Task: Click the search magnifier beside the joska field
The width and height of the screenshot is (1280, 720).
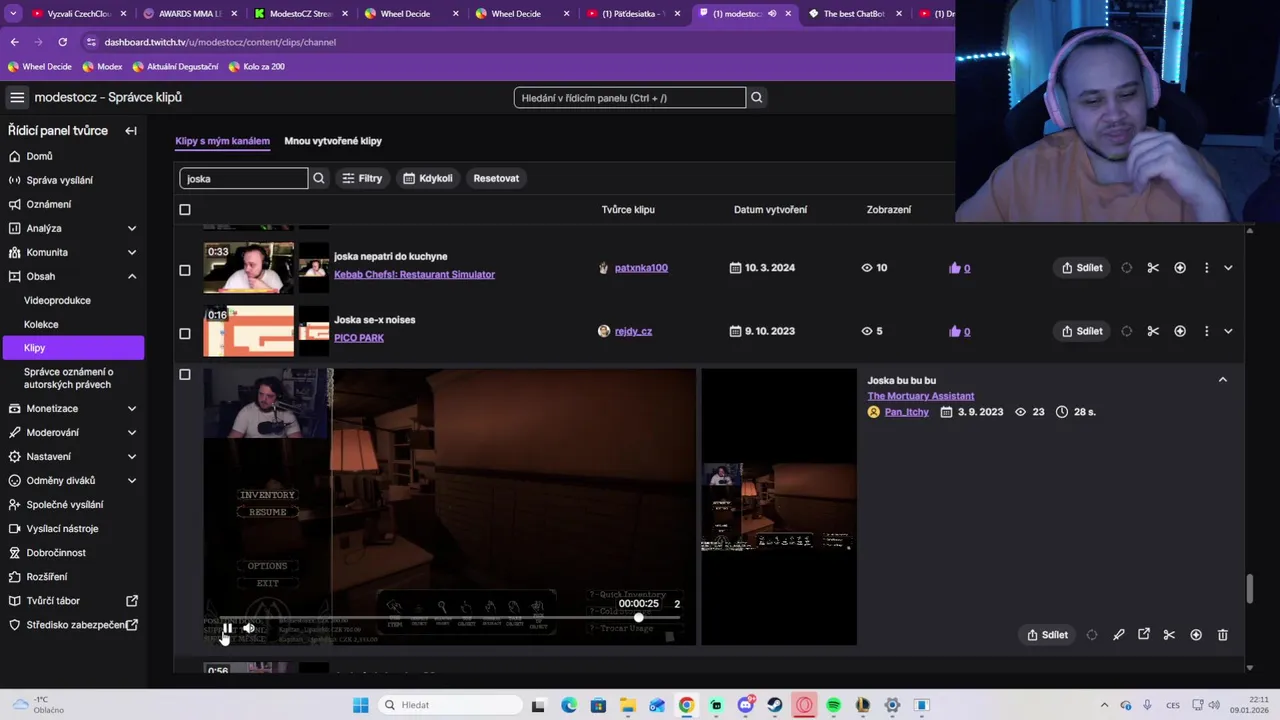Action: tap(319, 178)
